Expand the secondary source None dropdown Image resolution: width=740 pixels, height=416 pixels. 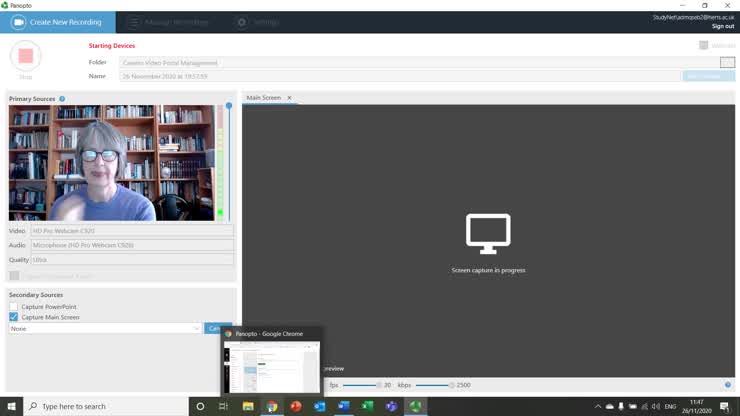[x=196, y=328]
